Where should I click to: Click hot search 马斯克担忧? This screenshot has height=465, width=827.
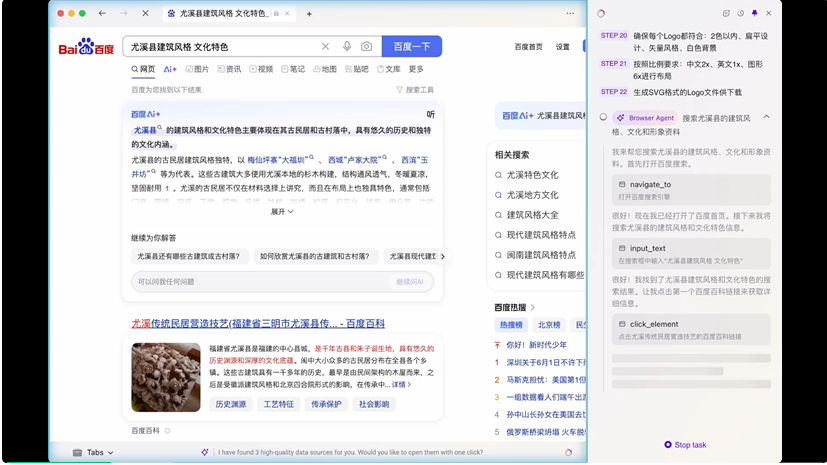tap(546, 380)
